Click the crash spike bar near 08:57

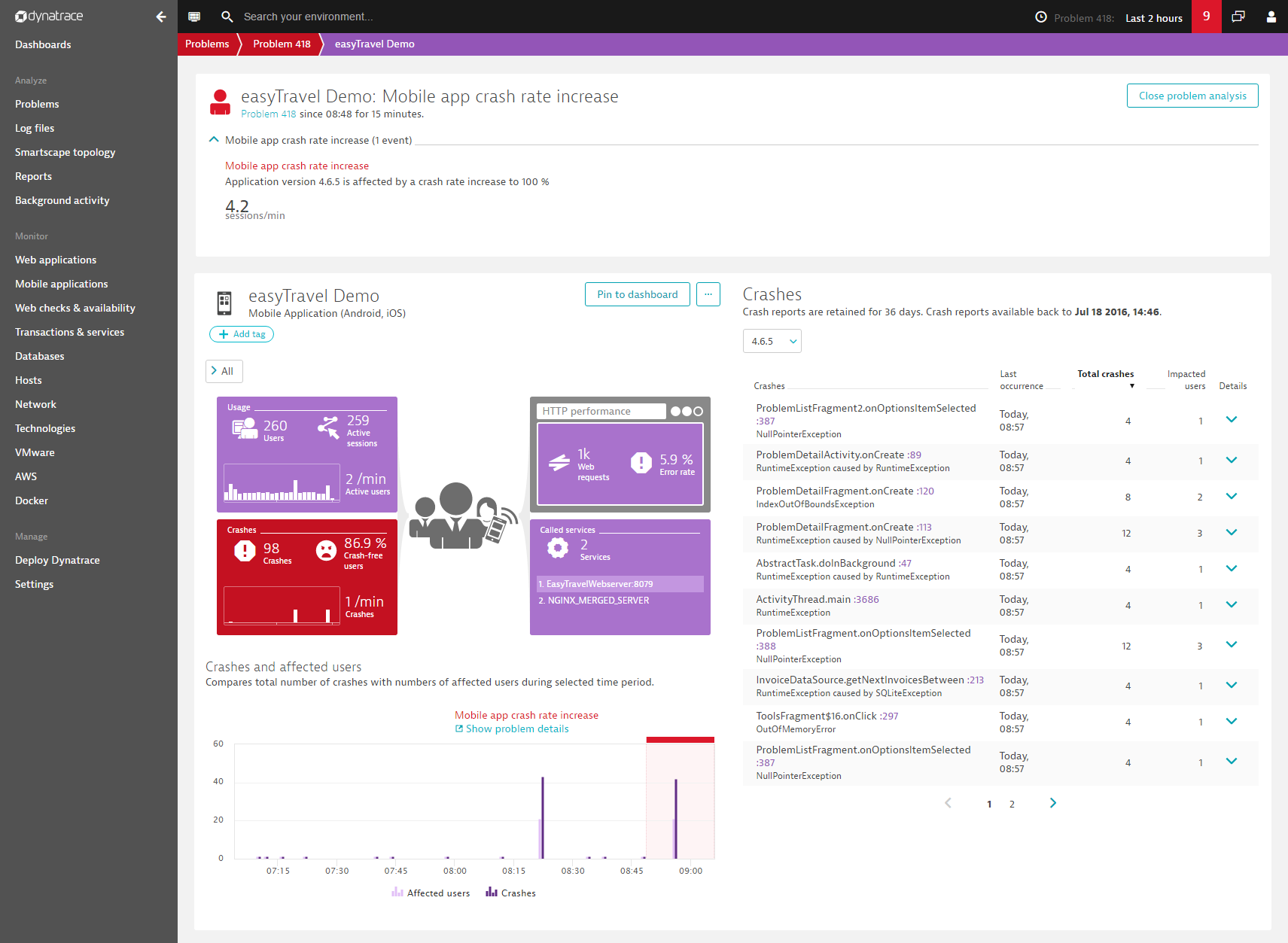(x=676, y=819)
